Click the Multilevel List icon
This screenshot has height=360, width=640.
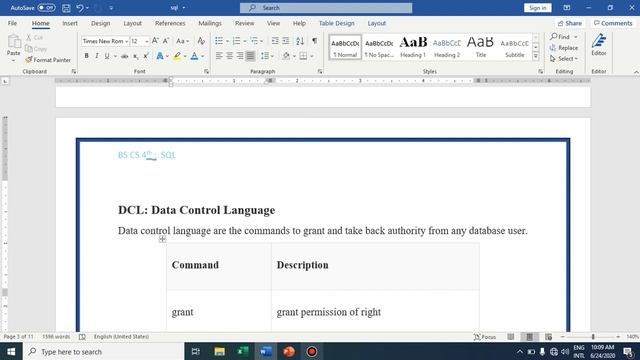point(254,41)
